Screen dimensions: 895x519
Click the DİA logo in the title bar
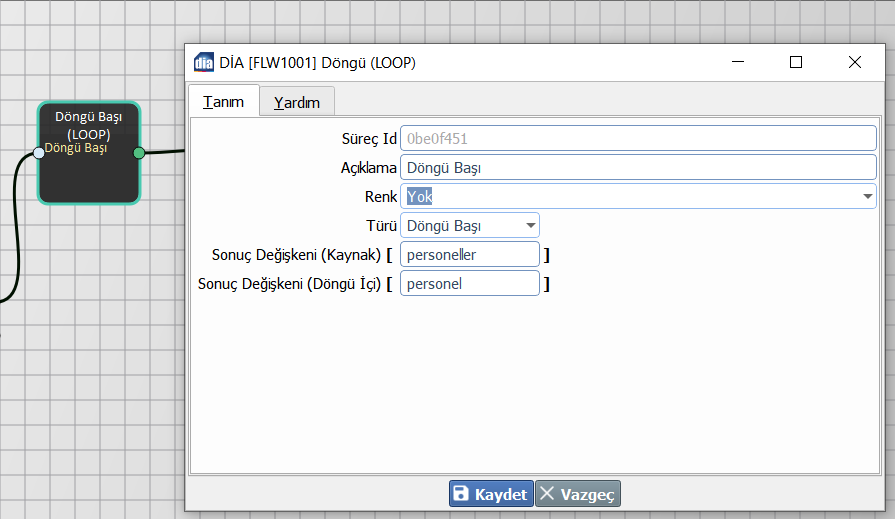[203, 63]
